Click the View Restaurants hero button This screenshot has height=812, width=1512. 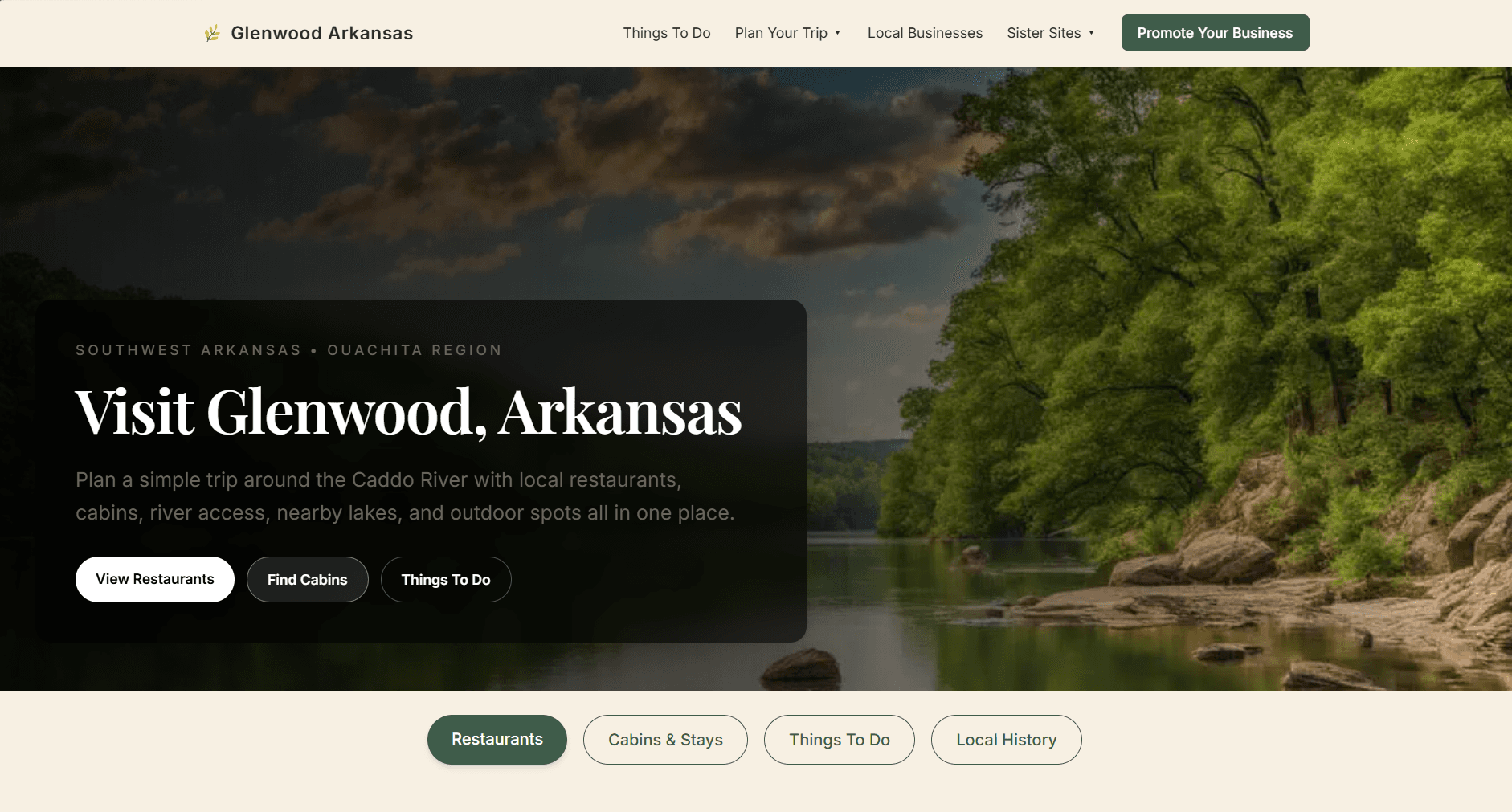155,579
